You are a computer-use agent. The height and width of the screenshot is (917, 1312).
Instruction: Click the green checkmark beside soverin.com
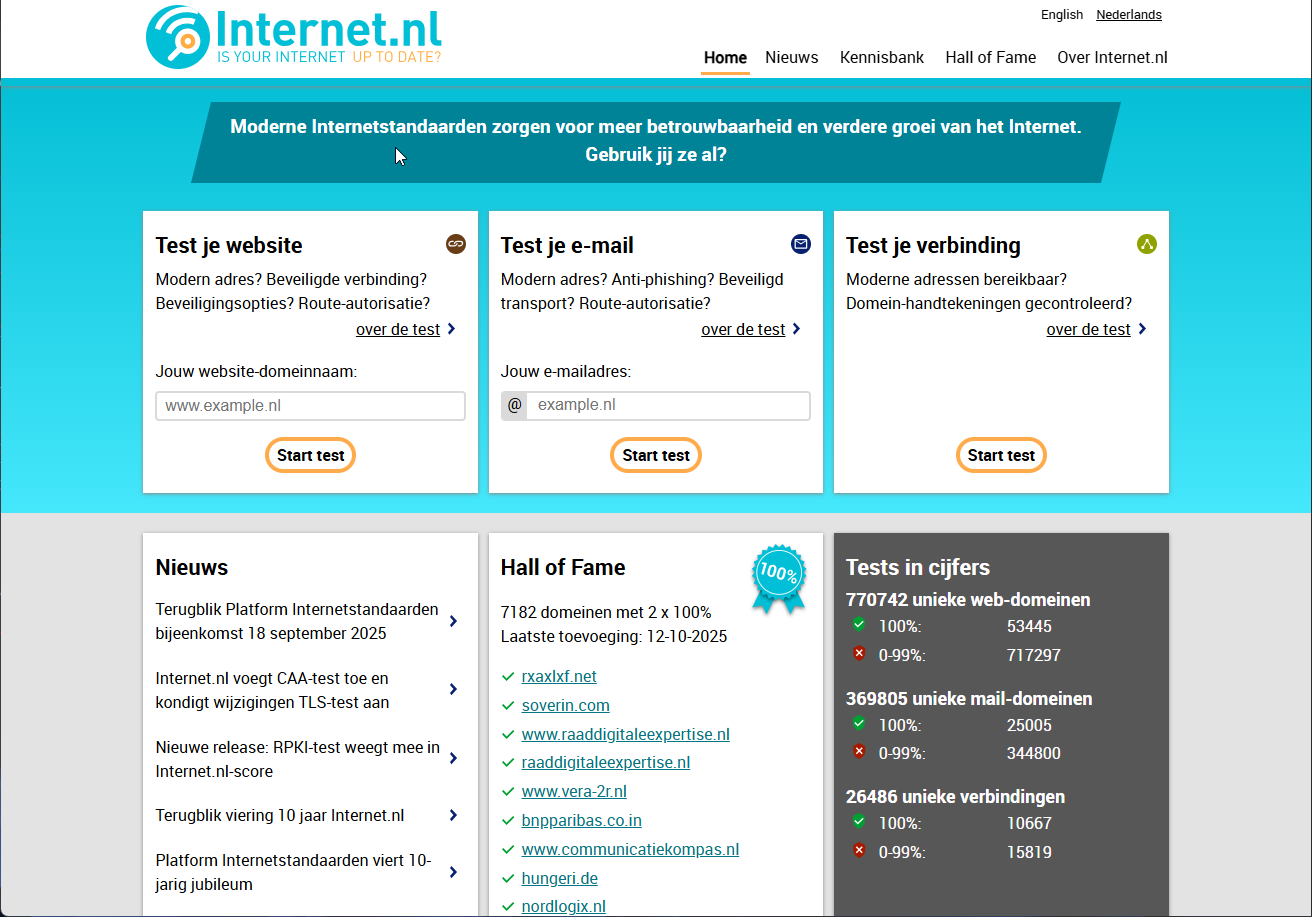(508, 706)
